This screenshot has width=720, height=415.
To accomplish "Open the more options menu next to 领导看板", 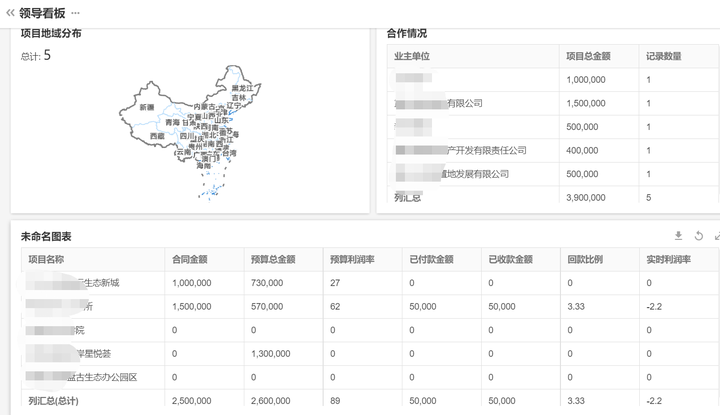I will (75, 13).
